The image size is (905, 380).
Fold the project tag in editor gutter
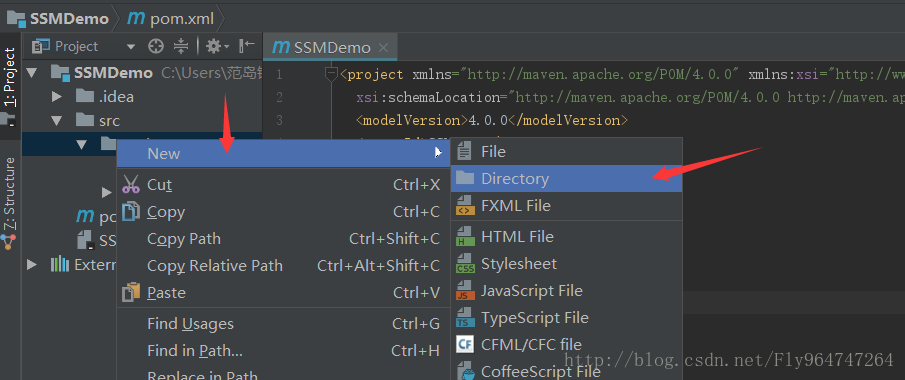(331, 74)
